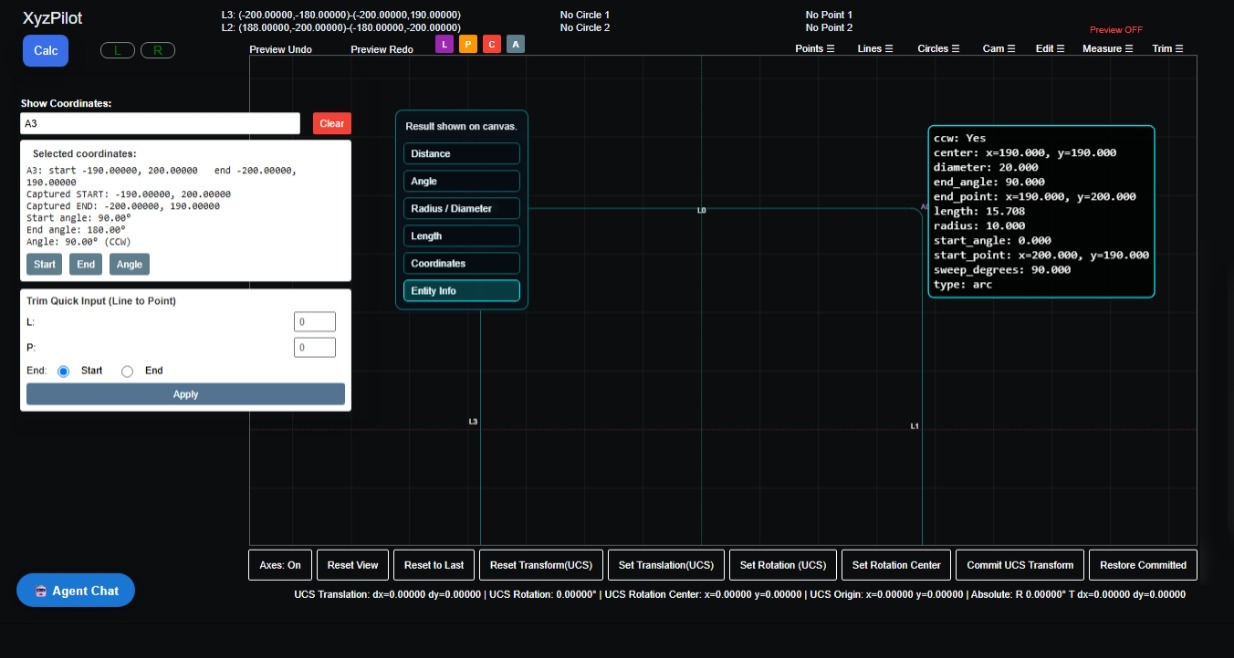Click the red Clear button
The width and height of the screenshot is (1234, 658).
332,124
